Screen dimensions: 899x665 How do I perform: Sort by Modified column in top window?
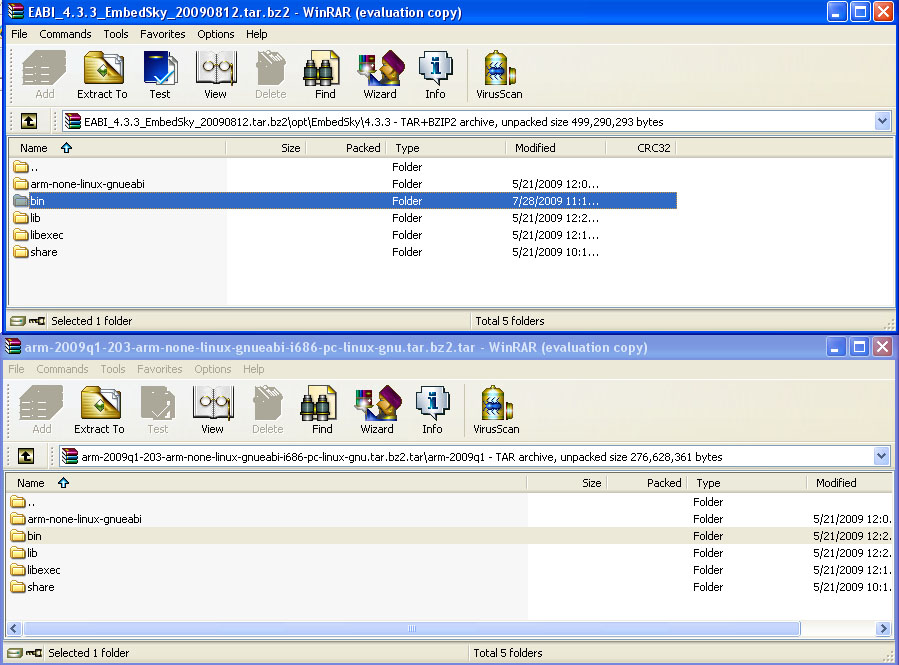click(x=556, y=148)
